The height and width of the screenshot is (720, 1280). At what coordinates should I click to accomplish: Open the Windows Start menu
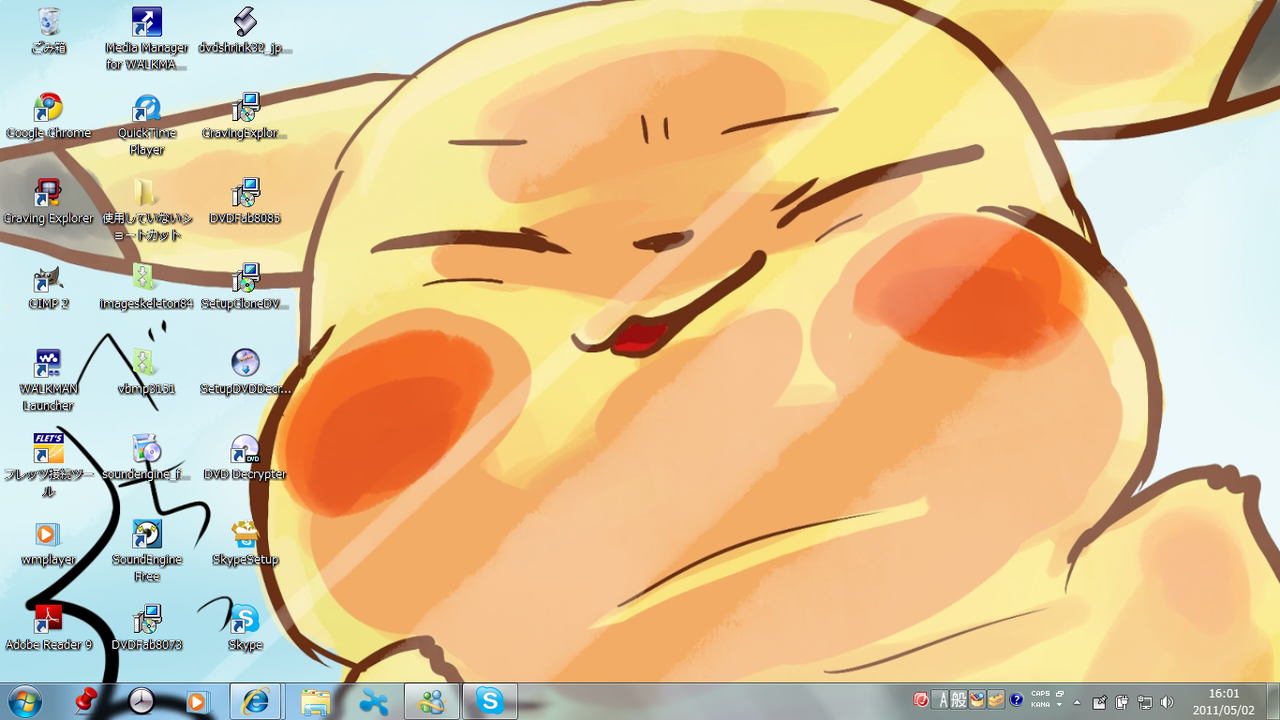click(23, 702)
